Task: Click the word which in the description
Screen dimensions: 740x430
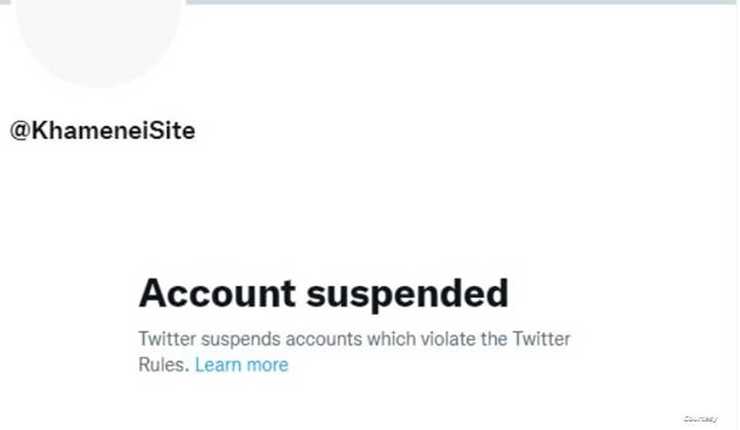Action: pyautogui.click(x=391, y=339)
